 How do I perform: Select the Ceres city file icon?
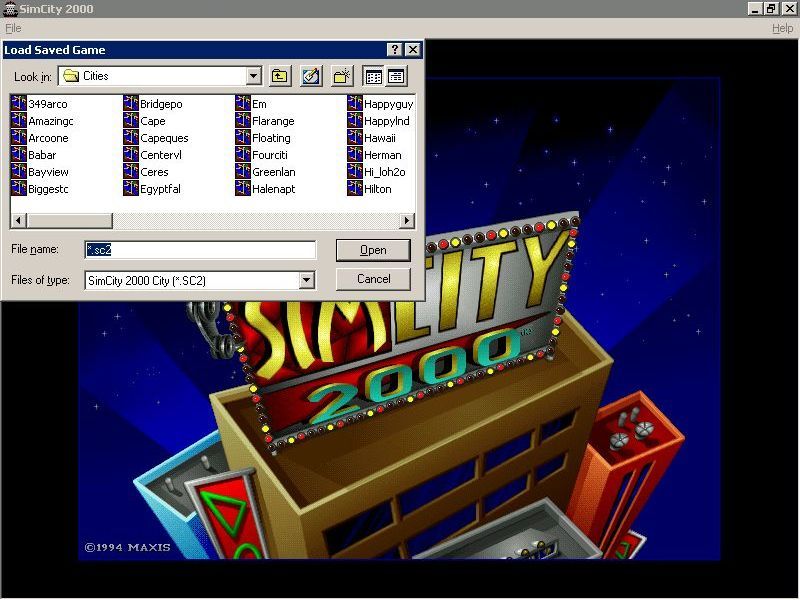131,171
